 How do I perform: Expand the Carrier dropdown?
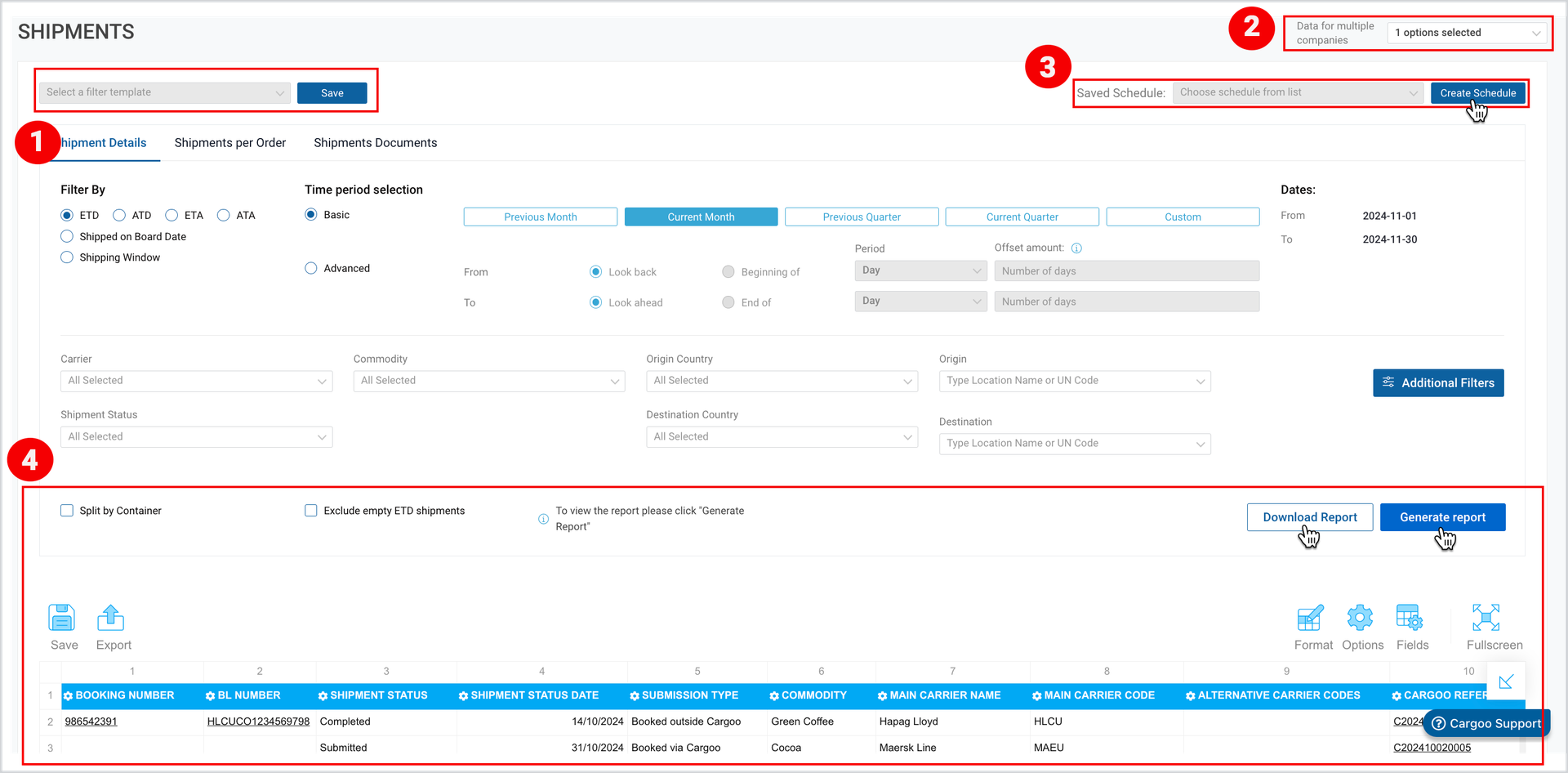pyautogui.click(x=196, y=381)
